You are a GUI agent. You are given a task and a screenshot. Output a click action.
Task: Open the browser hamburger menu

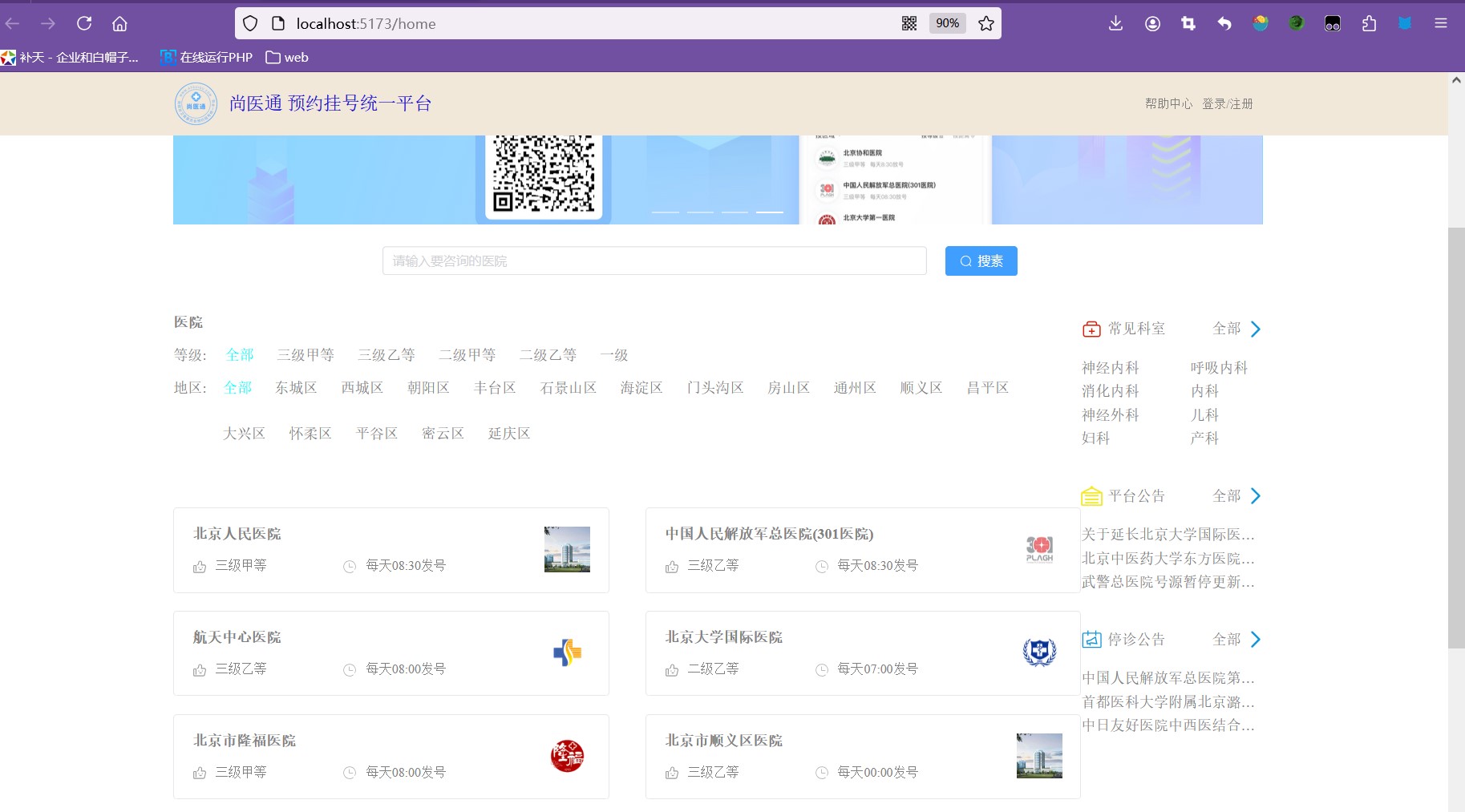(x=1441, y=23)
